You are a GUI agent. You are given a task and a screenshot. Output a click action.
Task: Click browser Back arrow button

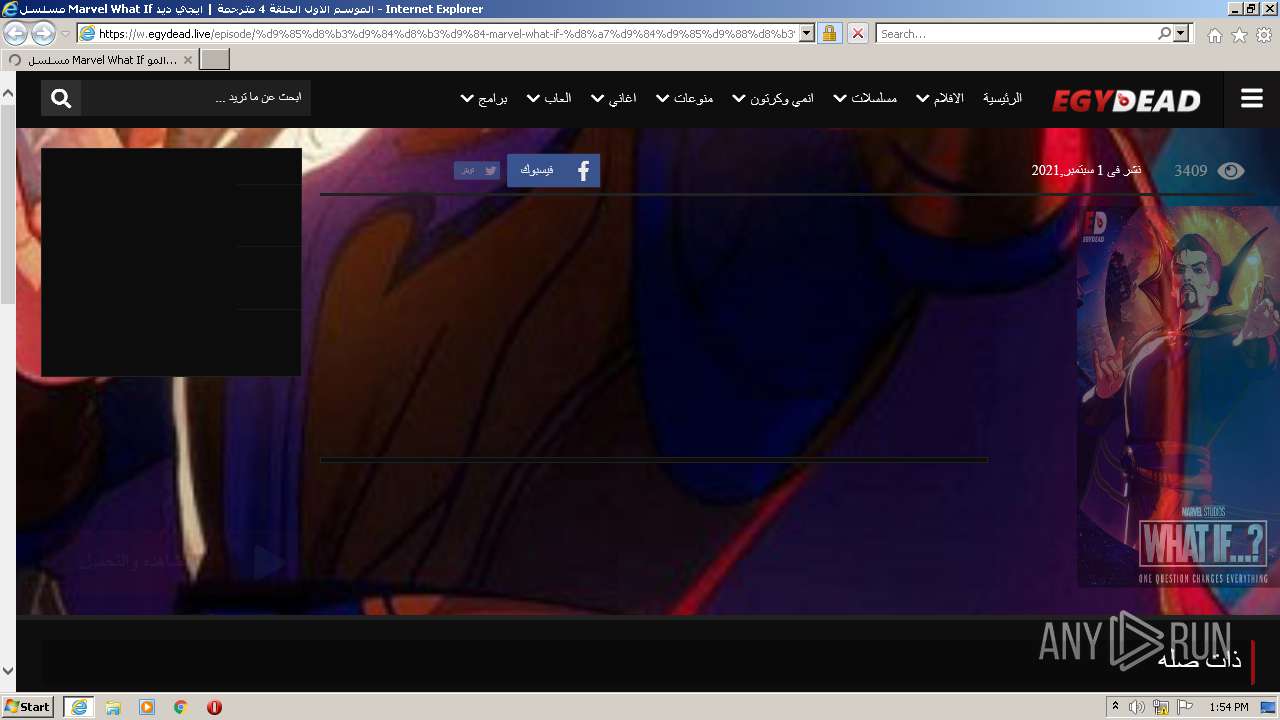point(16,33)
